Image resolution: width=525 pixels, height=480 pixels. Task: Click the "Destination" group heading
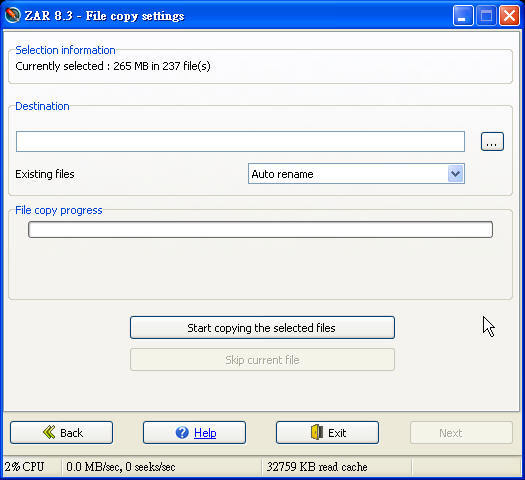point(42,106)
